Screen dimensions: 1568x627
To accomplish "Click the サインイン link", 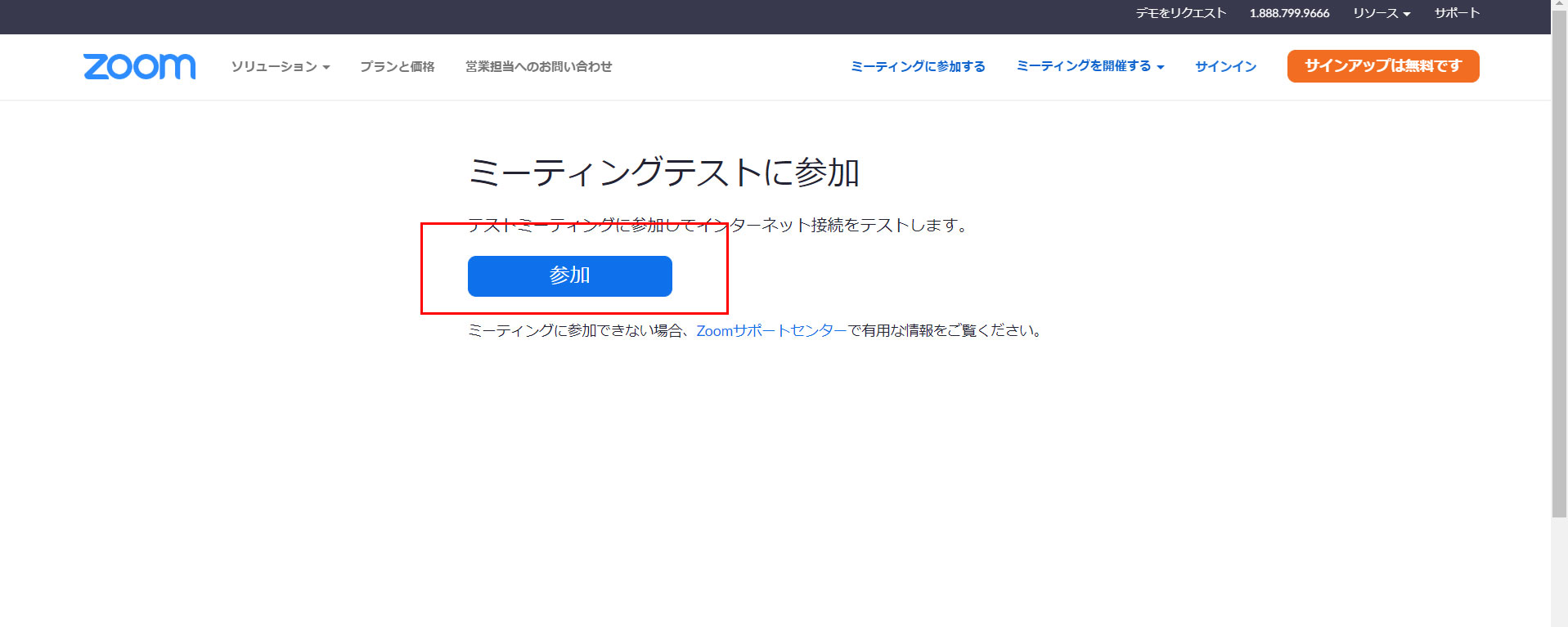I will pos(1225,66).
